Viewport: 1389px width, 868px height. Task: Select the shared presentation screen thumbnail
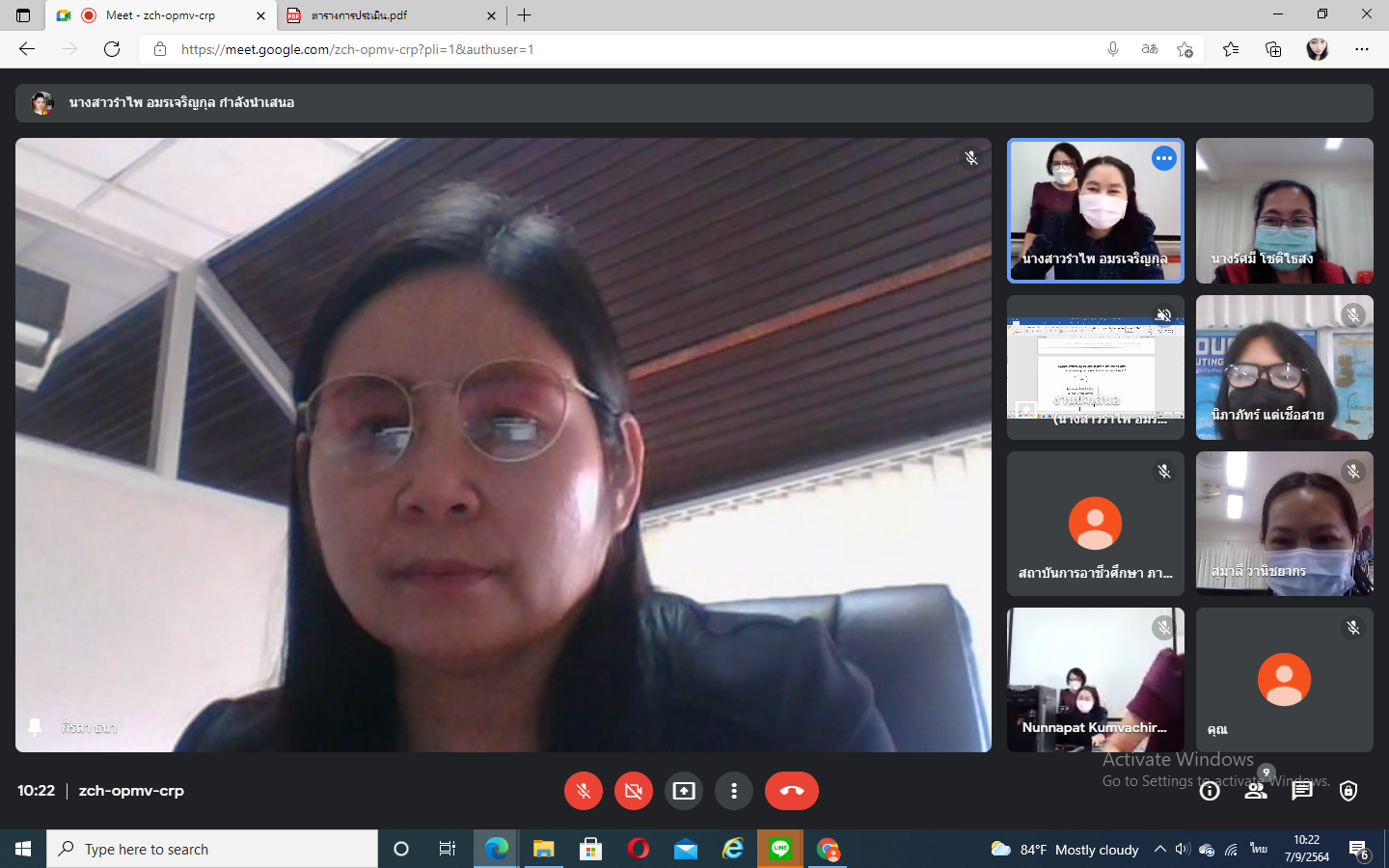point(1095,367)
